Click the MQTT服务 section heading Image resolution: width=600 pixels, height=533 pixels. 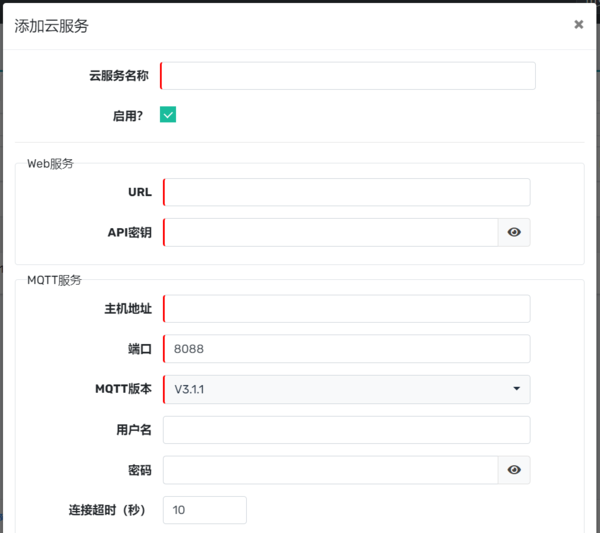[x=55, y=280]
